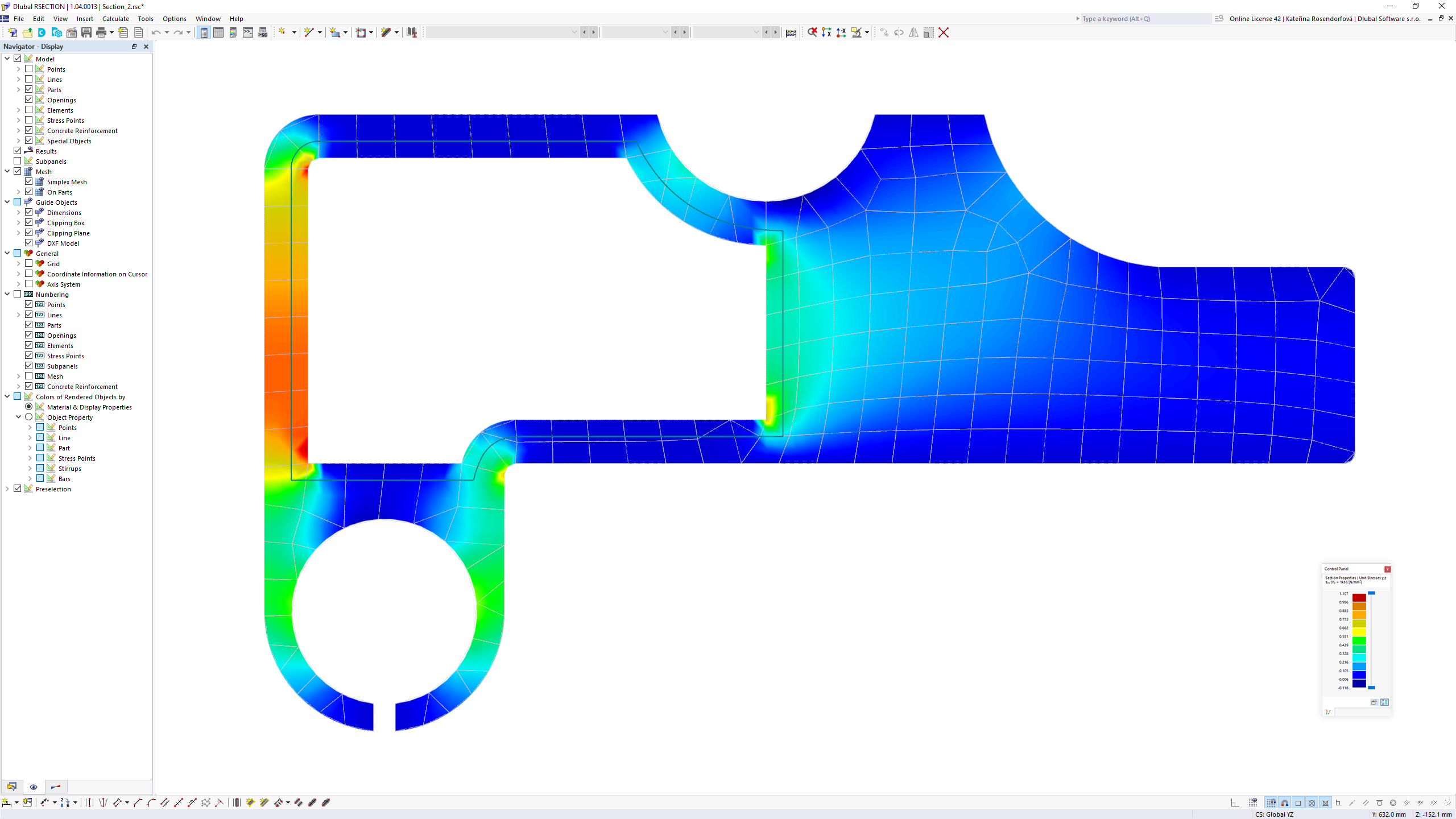The height and width of the screenshot is (819, 1456).
Task: Open the Tools menu
Action: (145, 18)
